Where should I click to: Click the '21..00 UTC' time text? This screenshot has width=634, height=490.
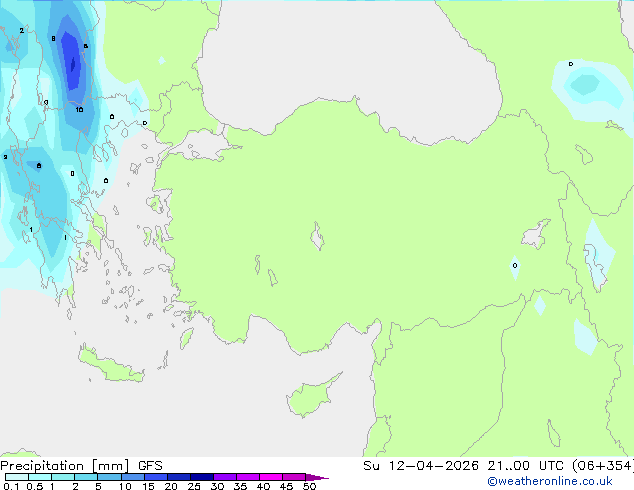tap(525, 466)
